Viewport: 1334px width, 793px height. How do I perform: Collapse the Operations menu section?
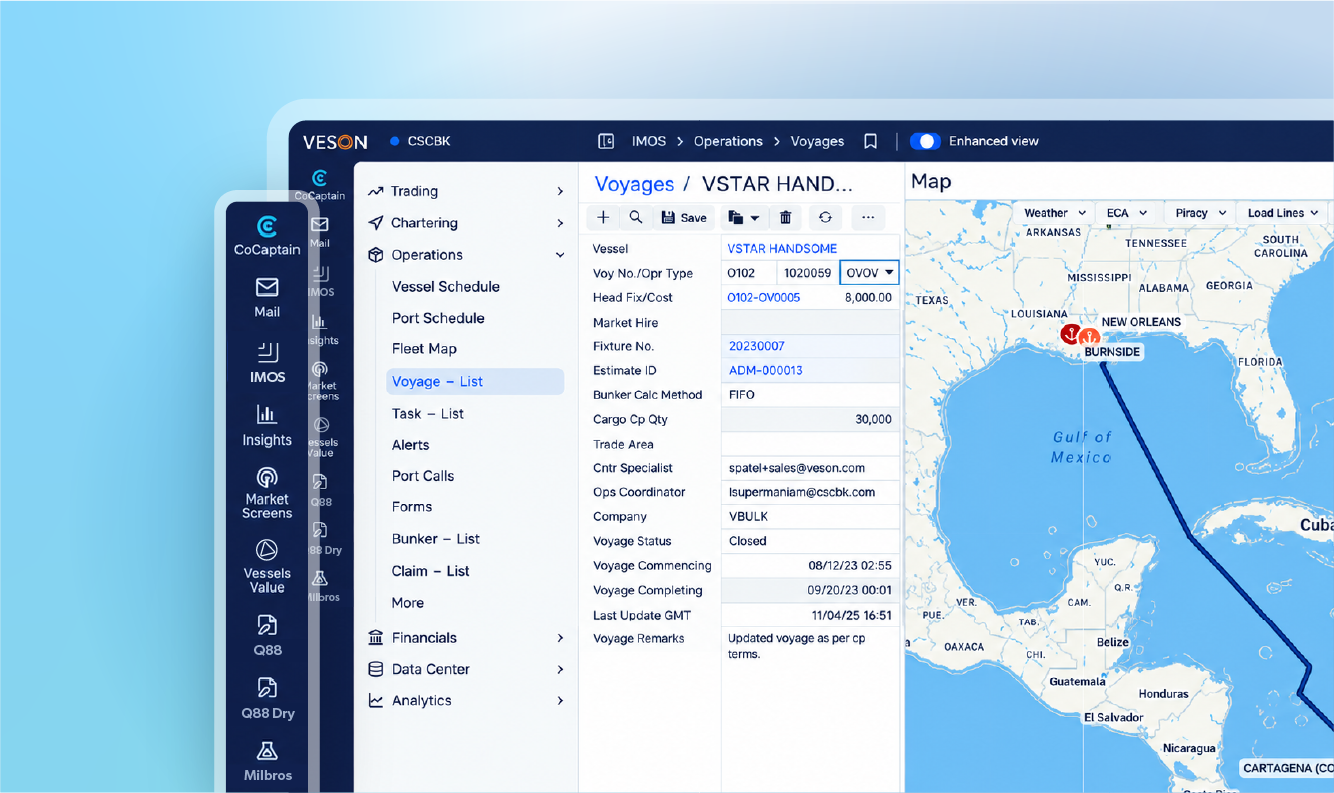click(465, 255)
